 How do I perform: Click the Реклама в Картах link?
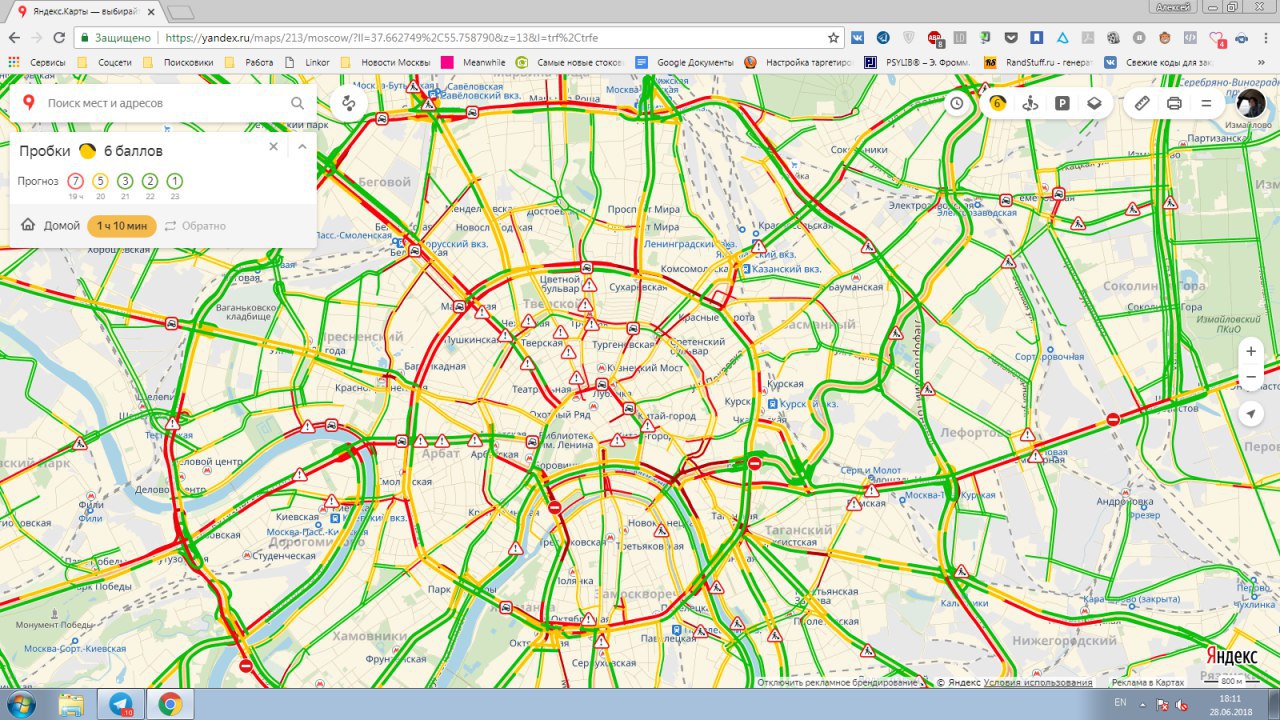click(x=1148, y=682)
